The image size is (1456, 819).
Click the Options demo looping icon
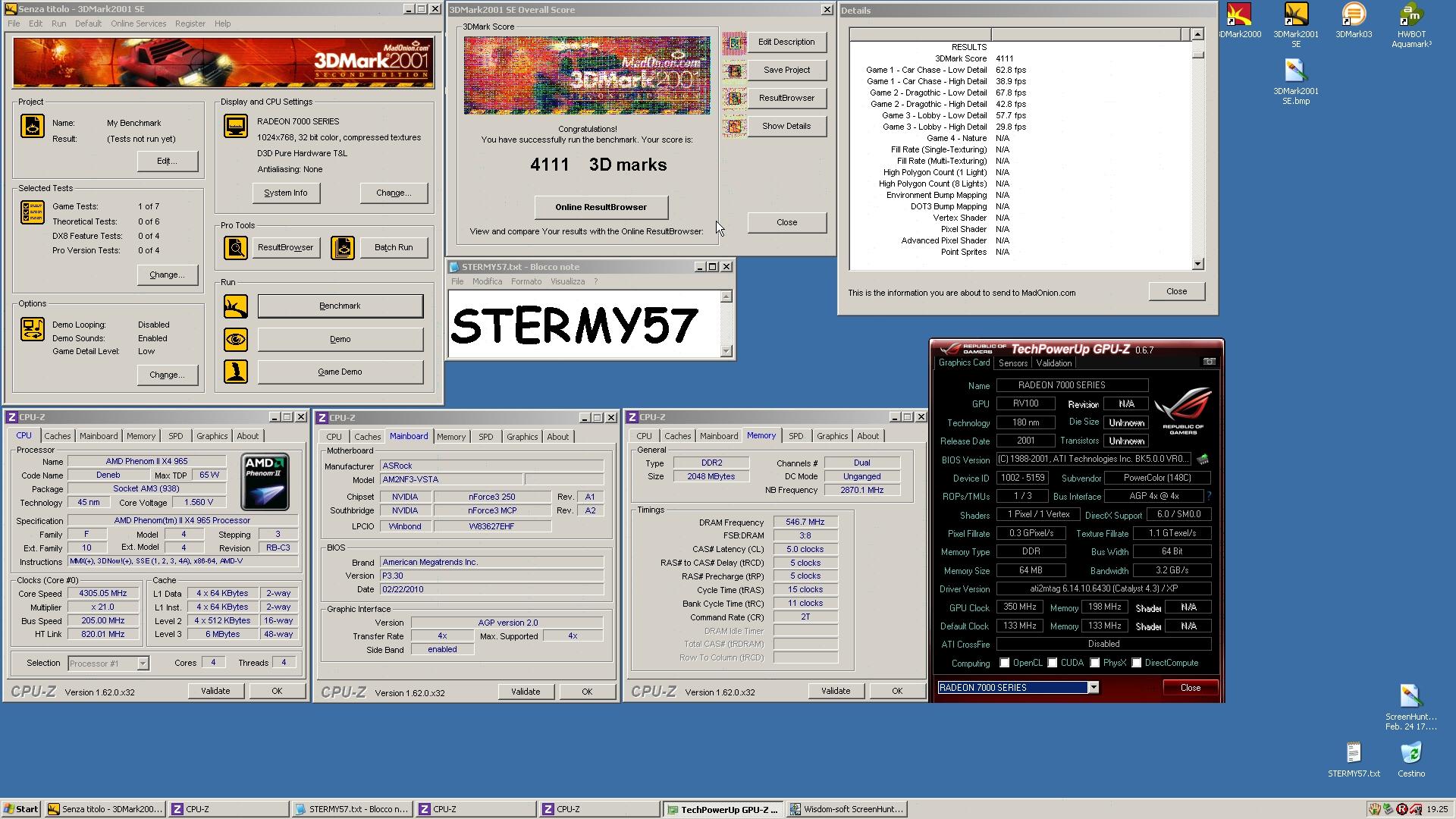coord(33,329)
